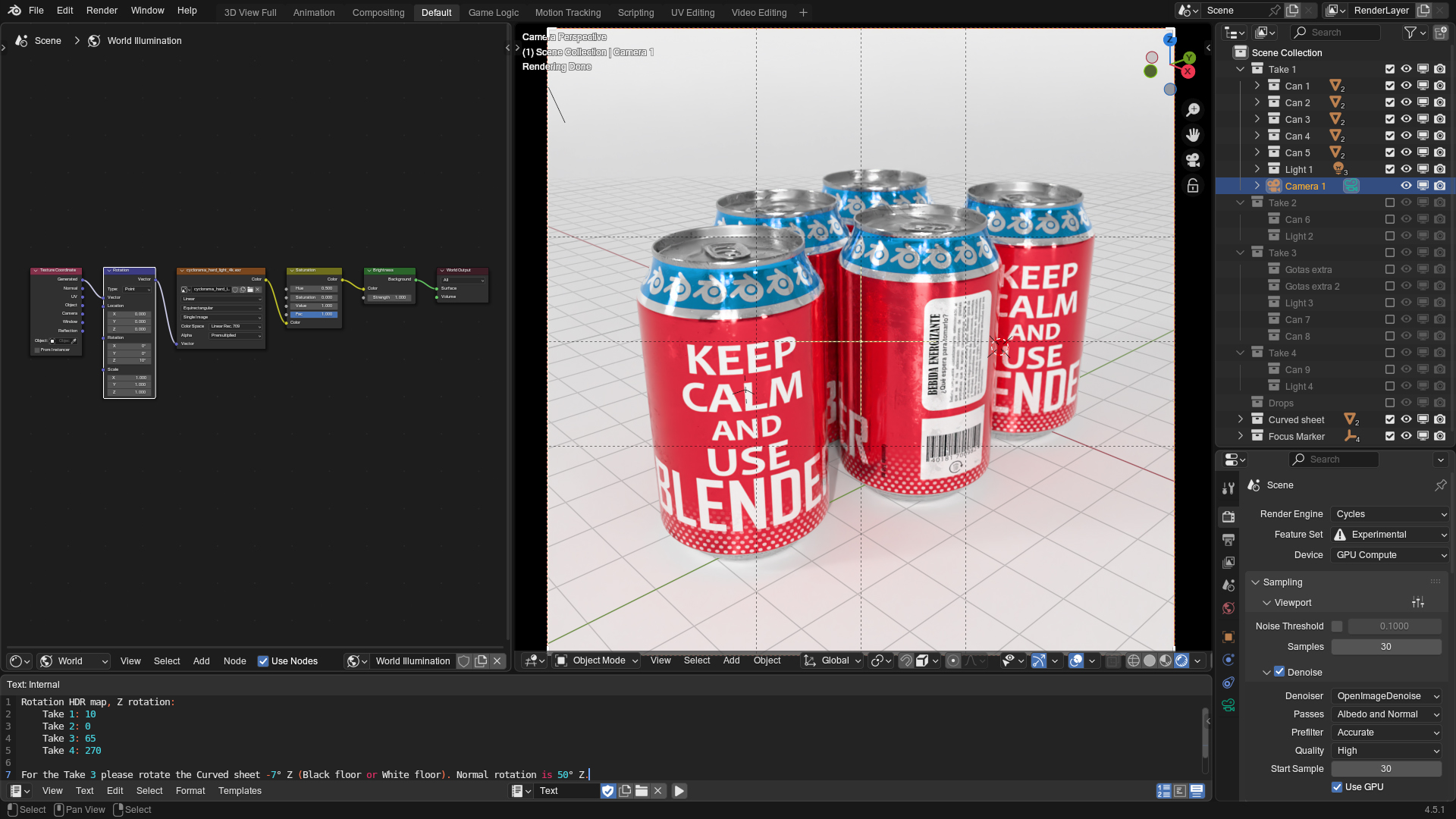Toggle Use Nodes checkbox

[x=263, y=661]
